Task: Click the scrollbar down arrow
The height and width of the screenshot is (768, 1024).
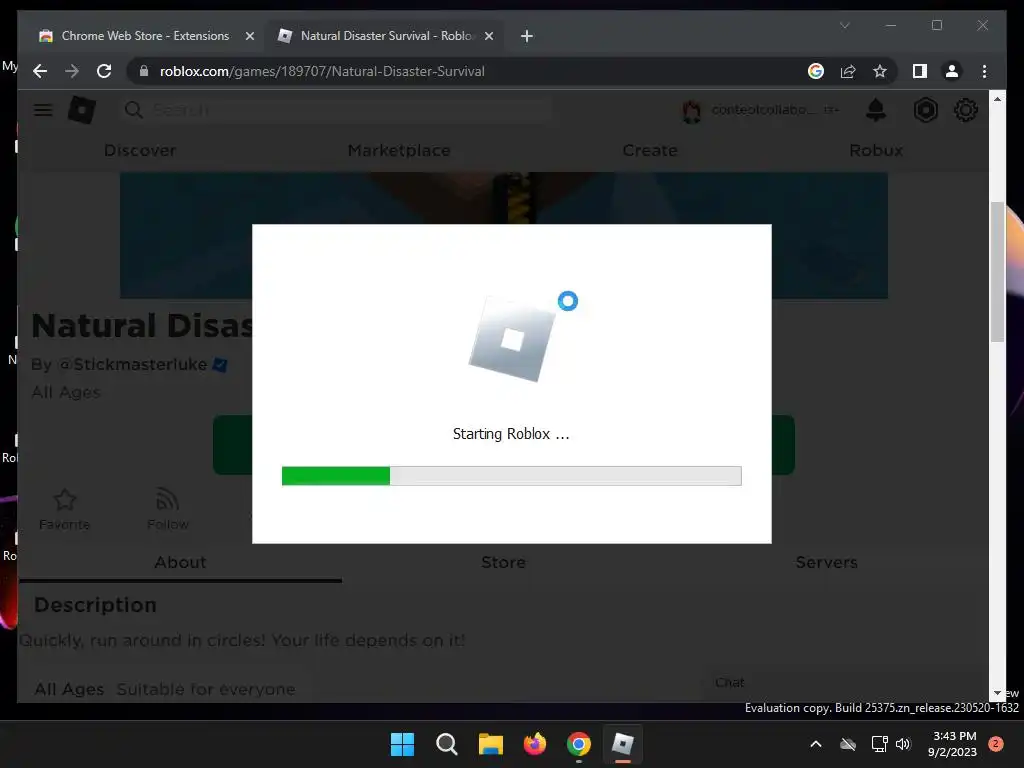Action: 997,693
